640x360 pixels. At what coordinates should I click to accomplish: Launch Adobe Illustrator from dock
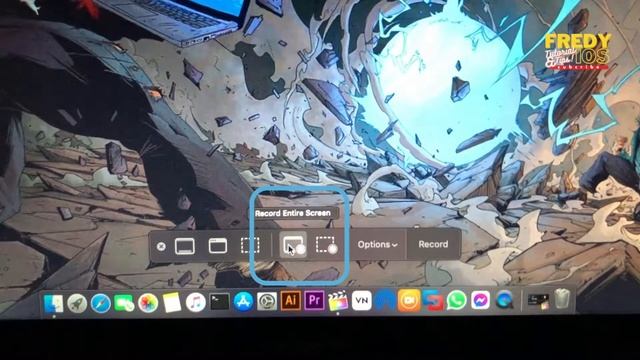coord(291,301)
